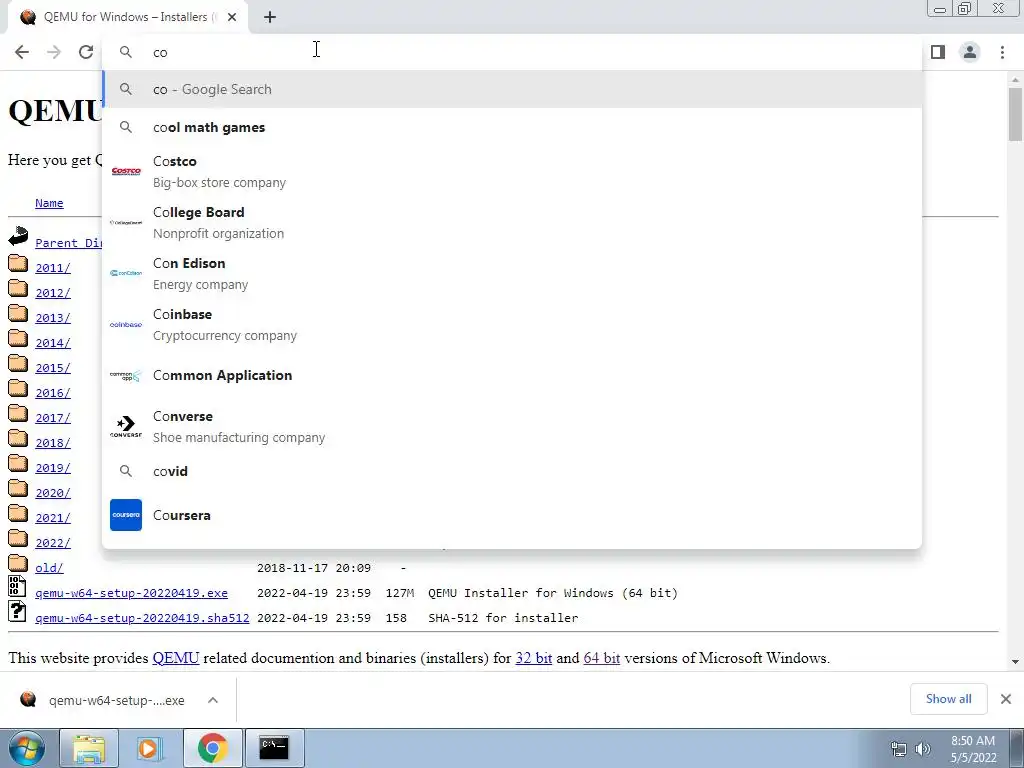Screen dimensions: 1024x768
Task: Open the 2015/ folder link
Action: (x=53, y=368)
